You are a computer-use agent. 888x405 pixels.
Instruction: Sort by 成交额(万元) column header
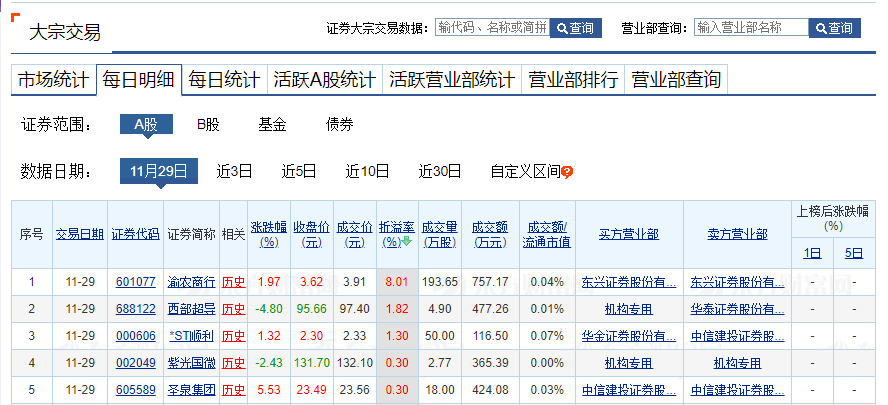[490, 234]
